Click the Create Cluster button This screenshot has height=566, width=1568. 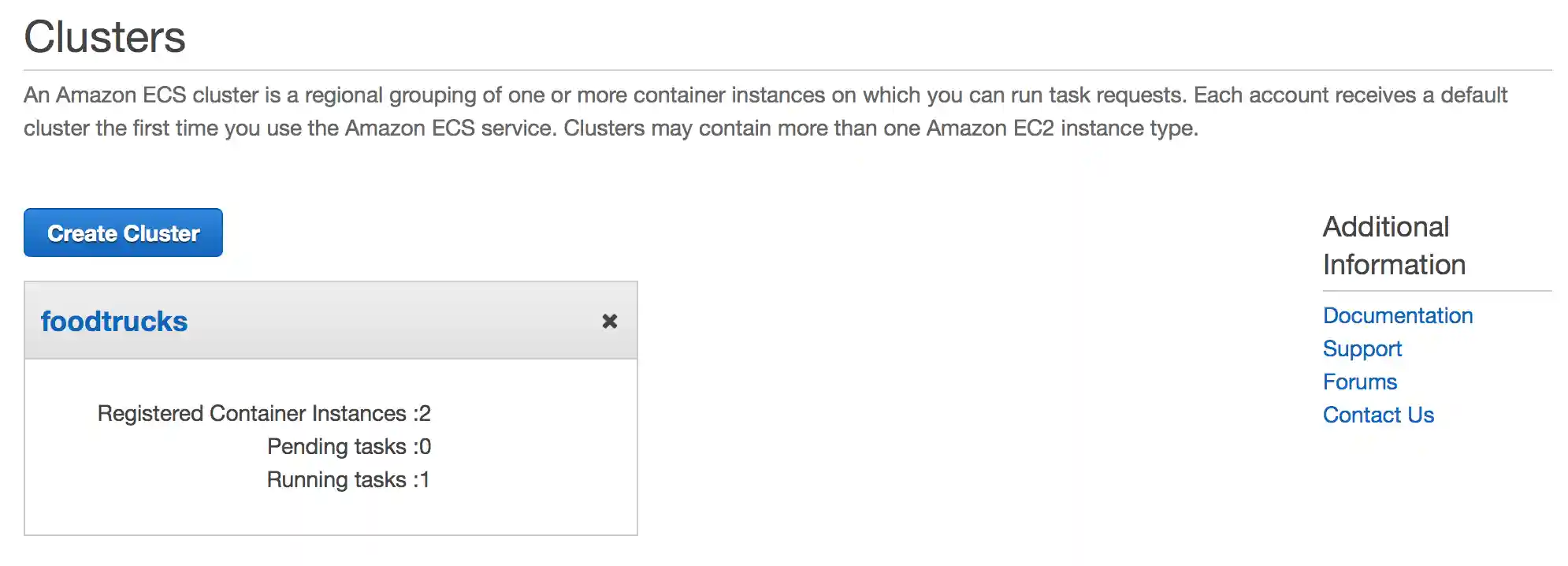pyautogui.click(x=123, y=233)
